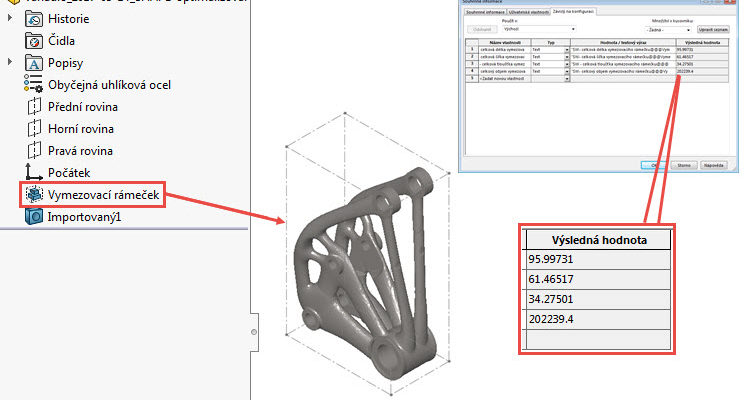Click the material icon for Obyčejná uhlíková ocel

click(x=33, y=84)
